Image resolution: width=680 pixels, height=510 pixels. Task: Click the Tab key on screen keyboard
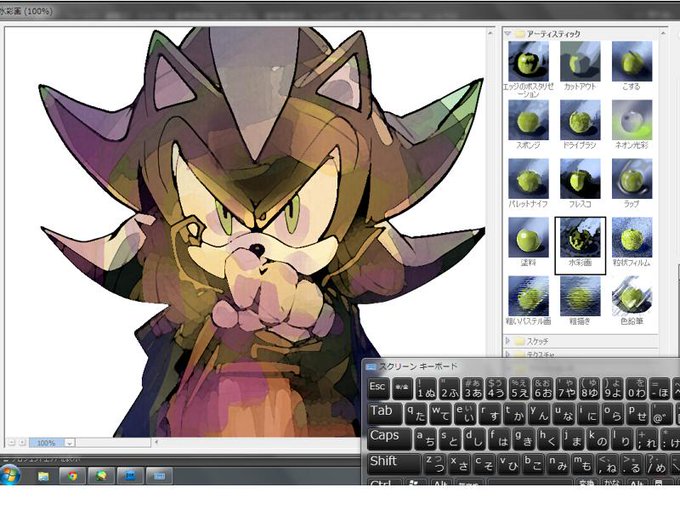click(385, 413)
